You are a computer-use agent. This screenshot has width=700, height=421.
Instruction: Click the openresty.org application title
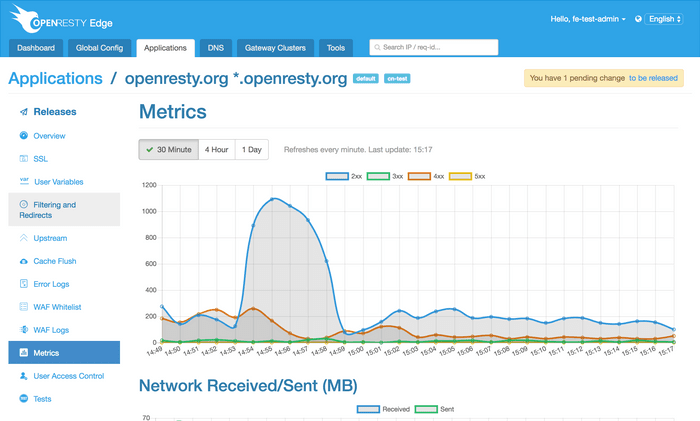[x=236, y=78]
